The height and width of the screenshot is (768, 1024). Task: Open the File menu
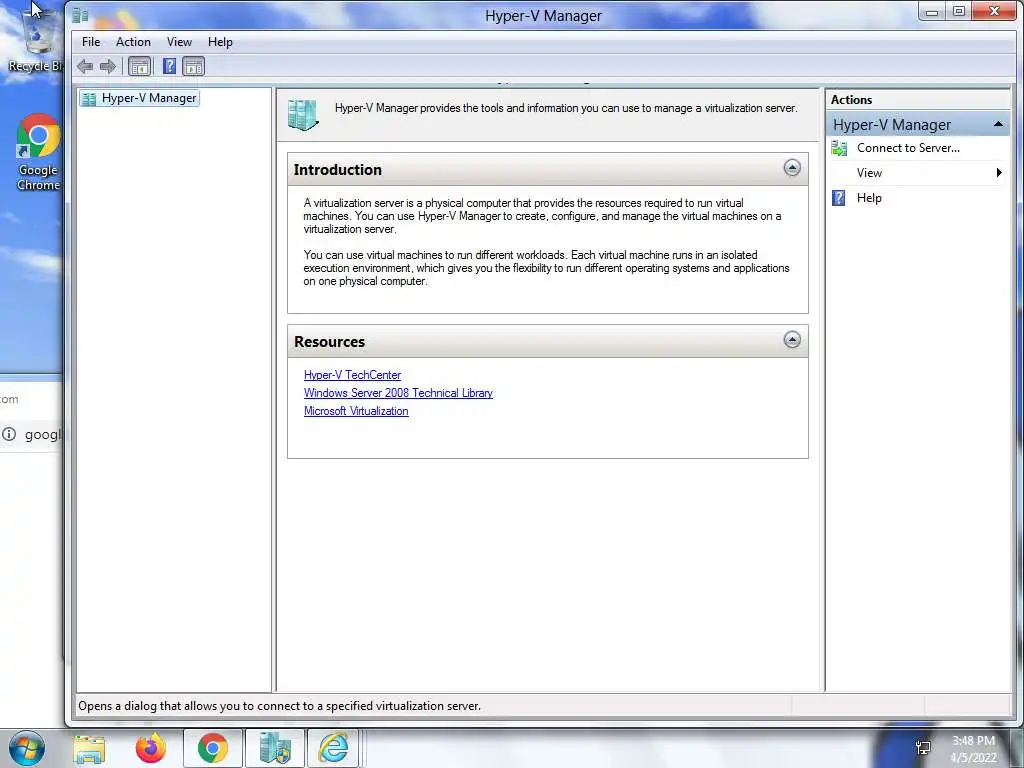click(x=91, y=42)
